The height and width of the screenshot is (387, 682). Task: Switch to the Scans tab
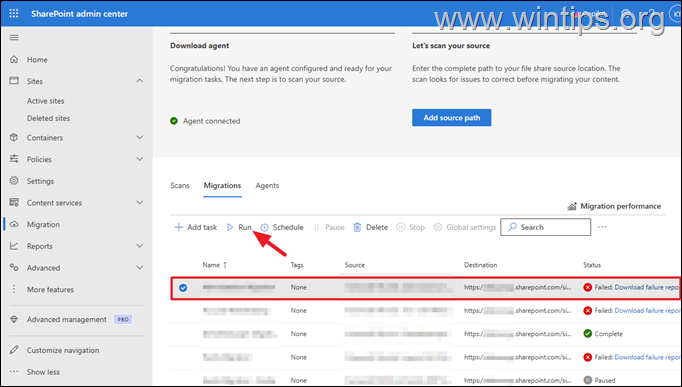pos(180,186)
